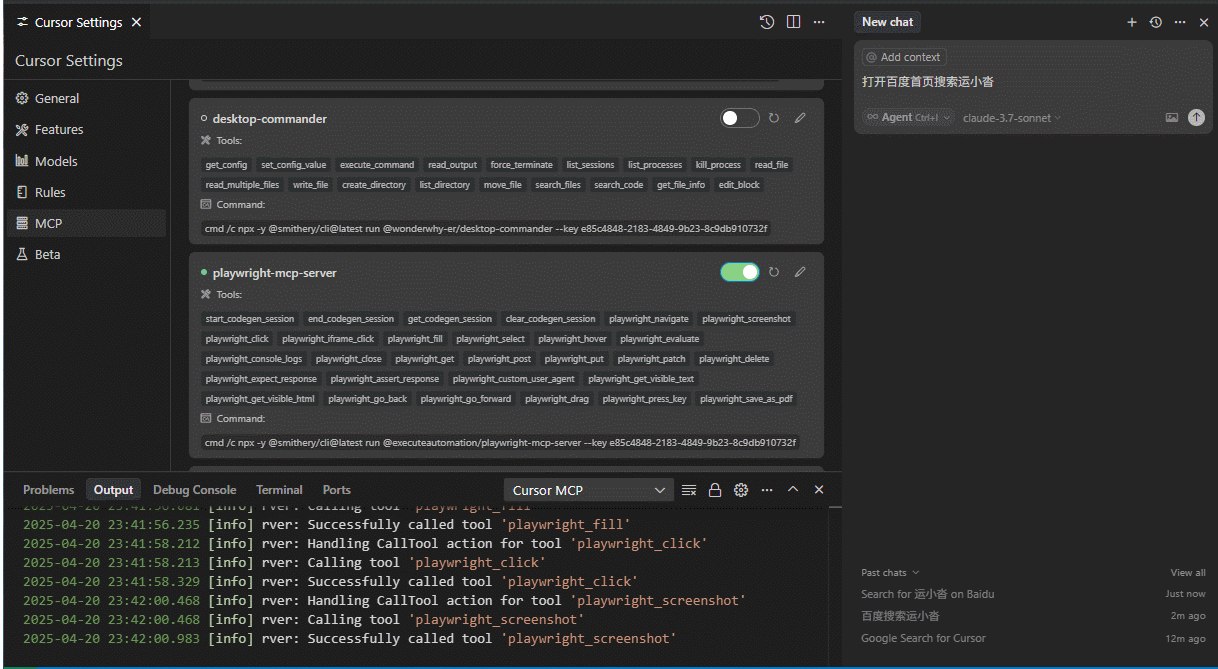Click the kill_process tool tag
This screenshot has width=1218, height=669.
[718, 165]
